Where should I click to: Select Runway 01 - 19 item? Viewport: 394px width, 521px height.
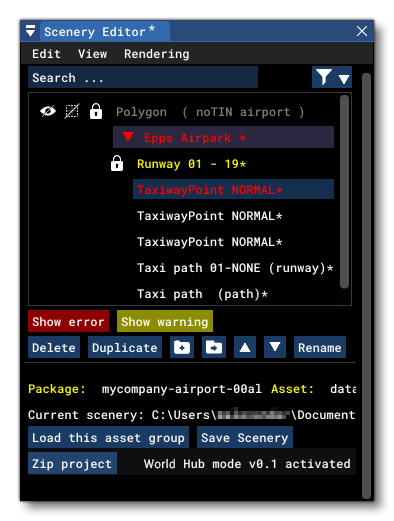192,164
